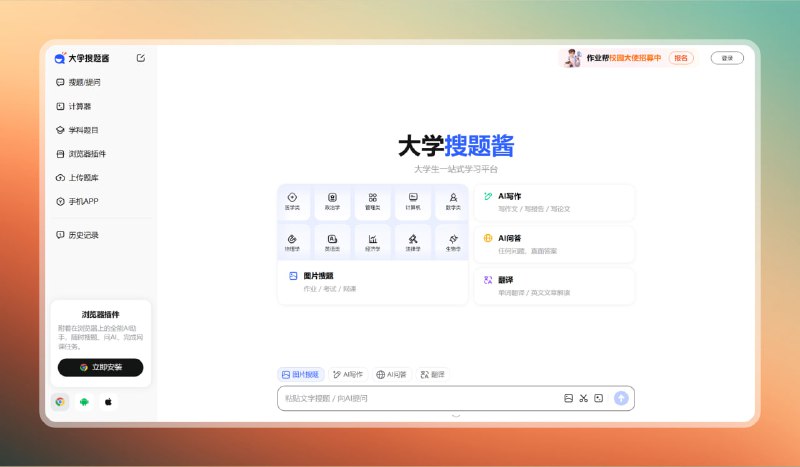
Task: Switch to 翻译 tab above input box
Action: coord(433,375)
